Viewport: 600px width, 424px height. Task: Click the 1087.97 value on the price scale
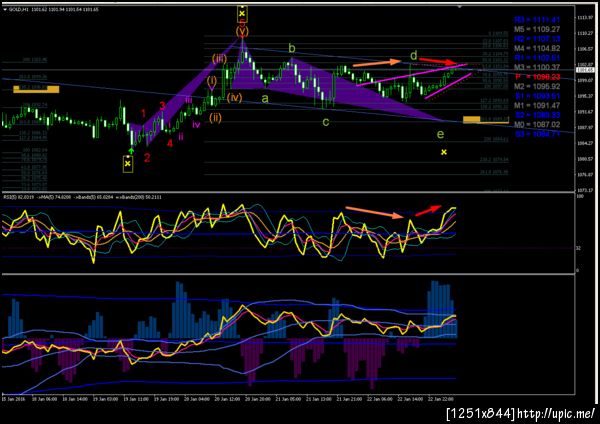pos(585,127)
